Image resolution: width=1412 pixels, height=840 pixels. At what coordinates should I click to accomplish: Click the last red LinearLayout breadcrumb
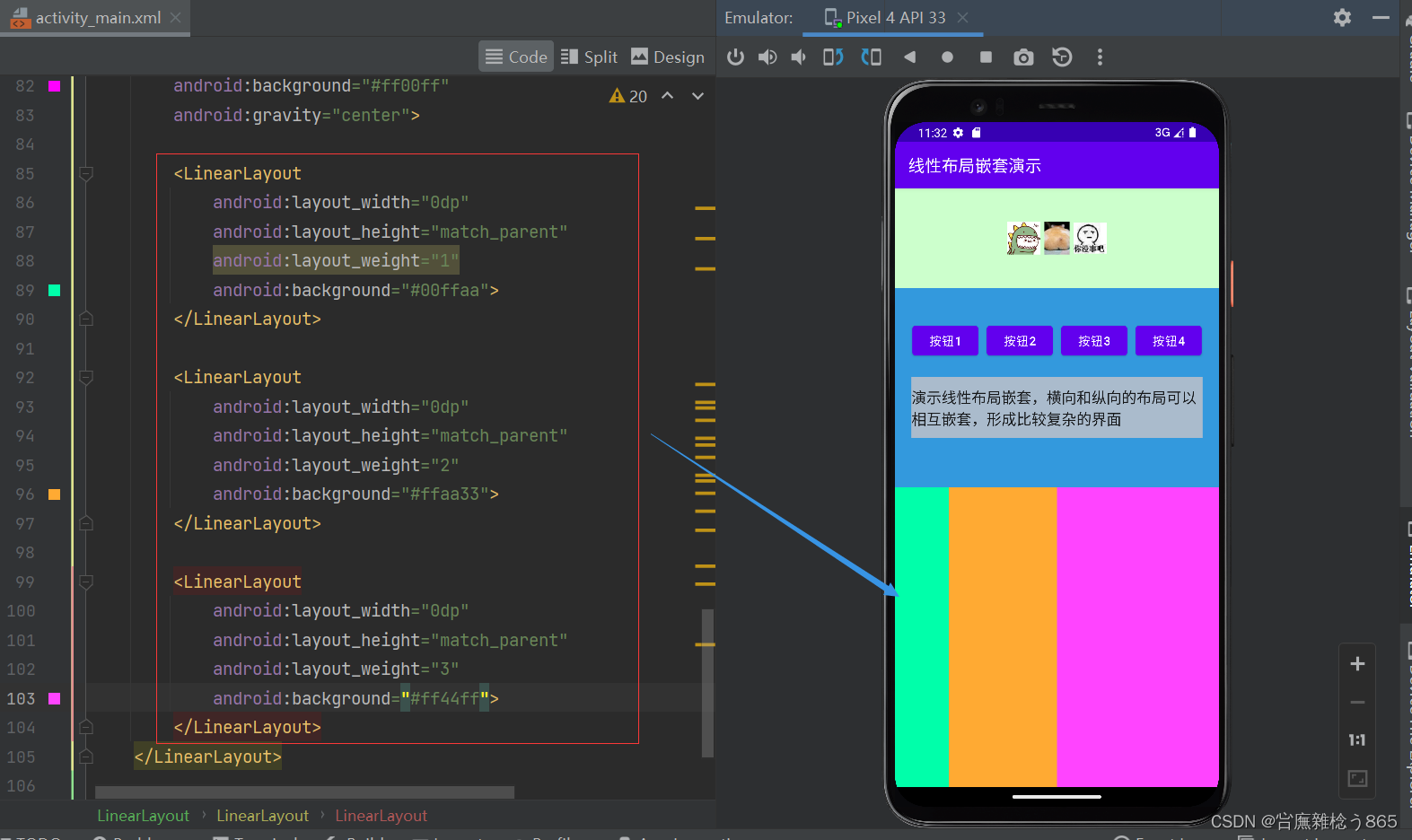coord(381,816)
